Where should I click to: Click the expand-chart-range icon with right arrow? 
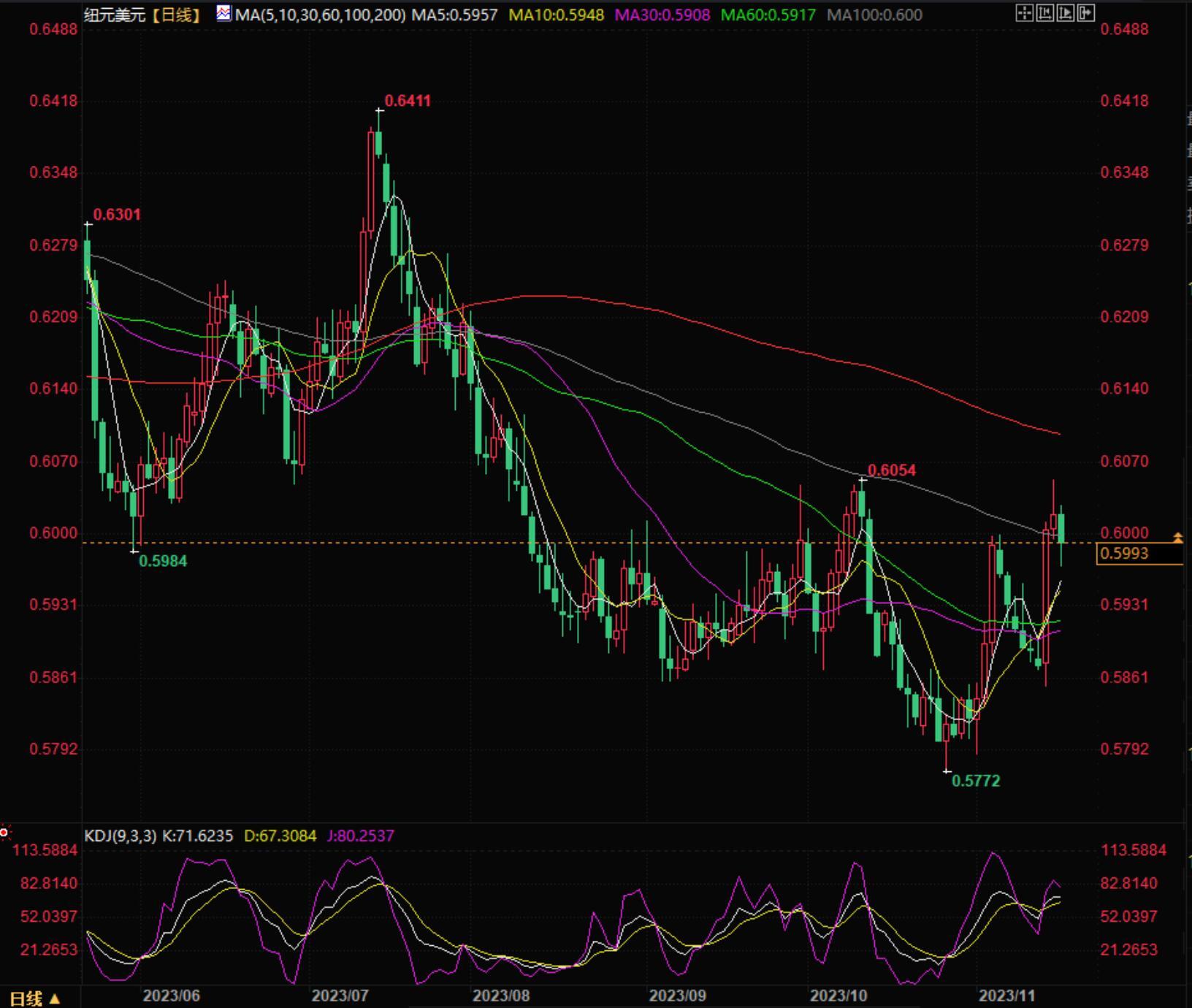(1066, 13)
